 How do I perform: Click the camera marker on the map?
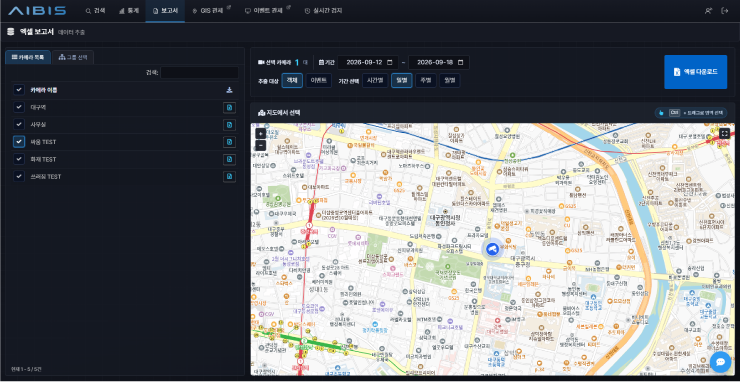[x=492, y=249]
